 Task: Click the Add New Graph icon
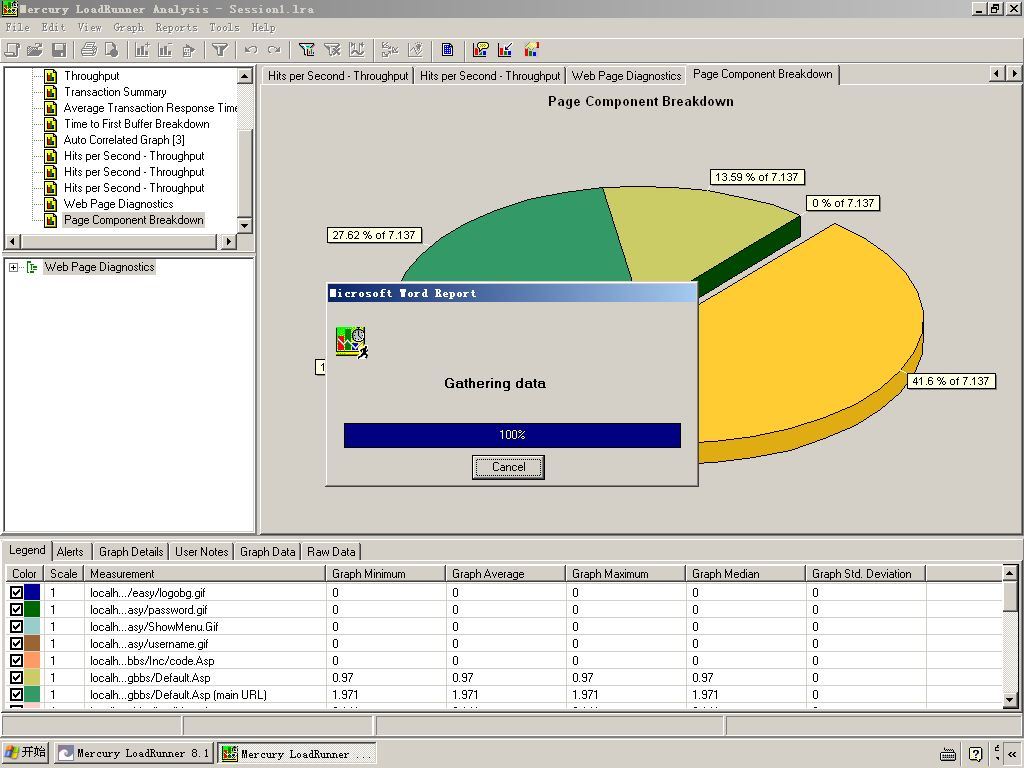point(142,50)
